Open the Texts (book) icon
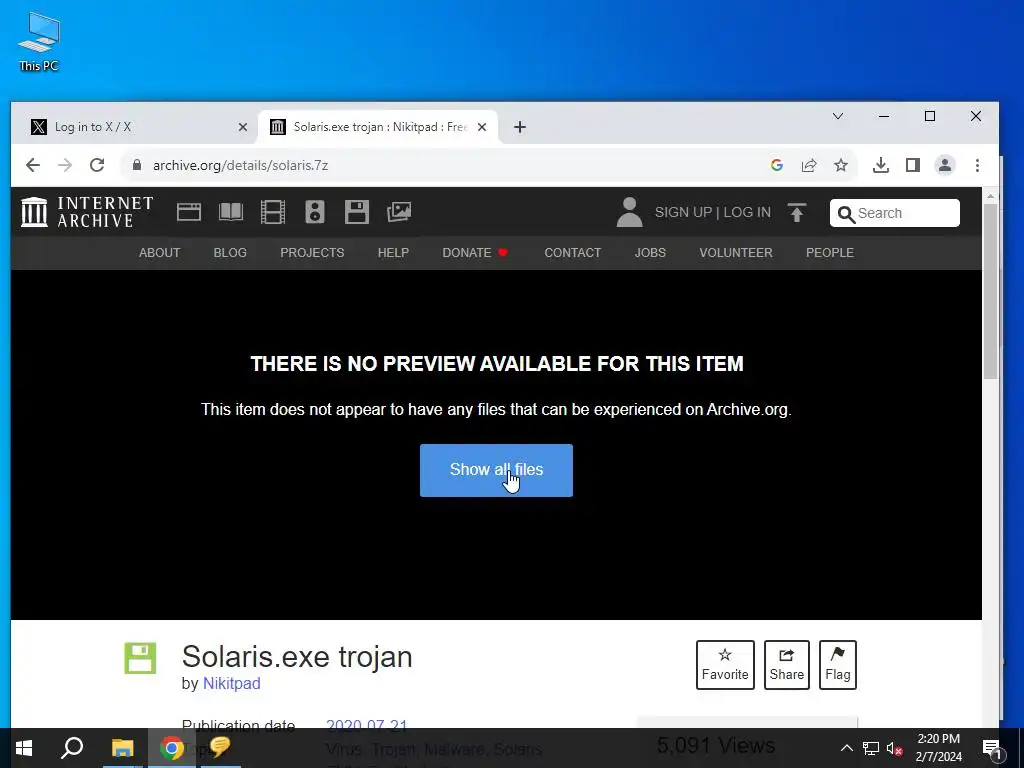Screen dimensions: 1024x768 pyautogui.click(x=231, y=212)
